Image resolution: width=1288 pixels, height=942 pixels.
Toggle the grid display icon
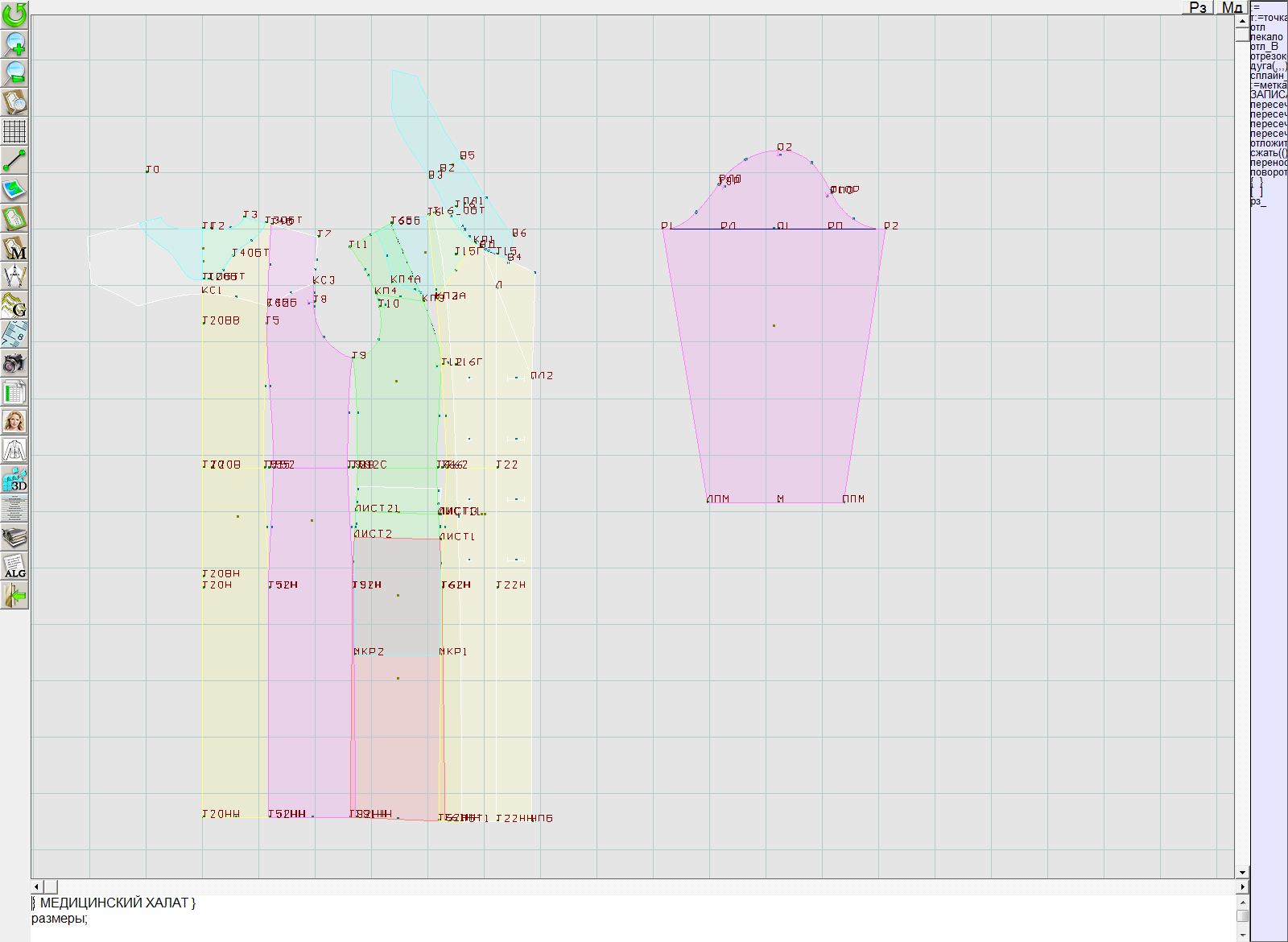tap(14, 131)
